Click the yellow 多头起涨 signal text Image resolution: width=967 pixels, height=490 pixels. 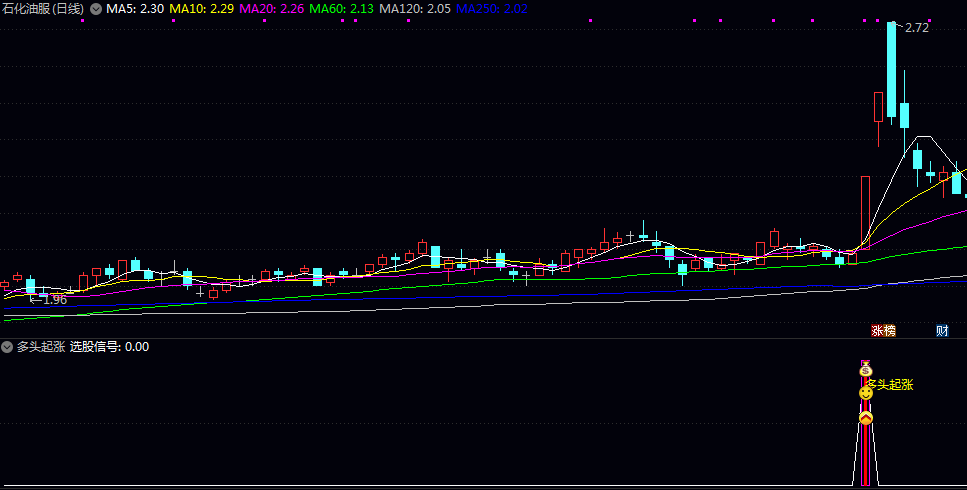pos(891,385)
